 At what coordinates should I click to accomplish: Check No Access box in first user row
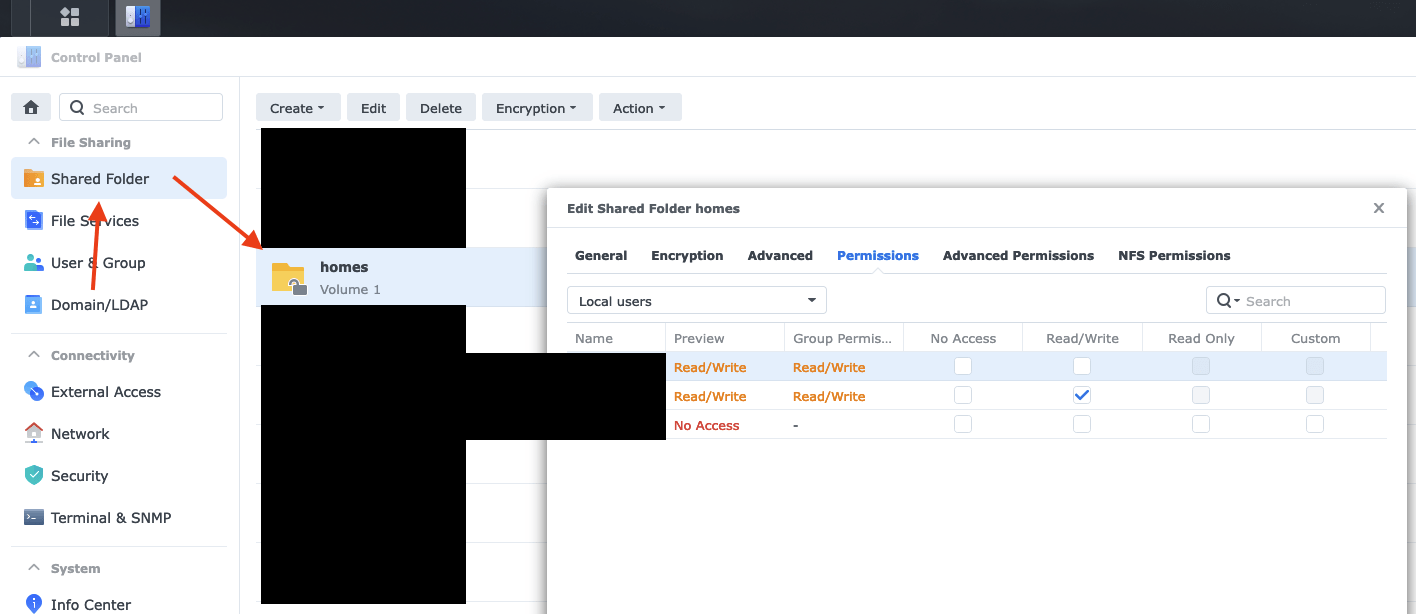[963, 367]
